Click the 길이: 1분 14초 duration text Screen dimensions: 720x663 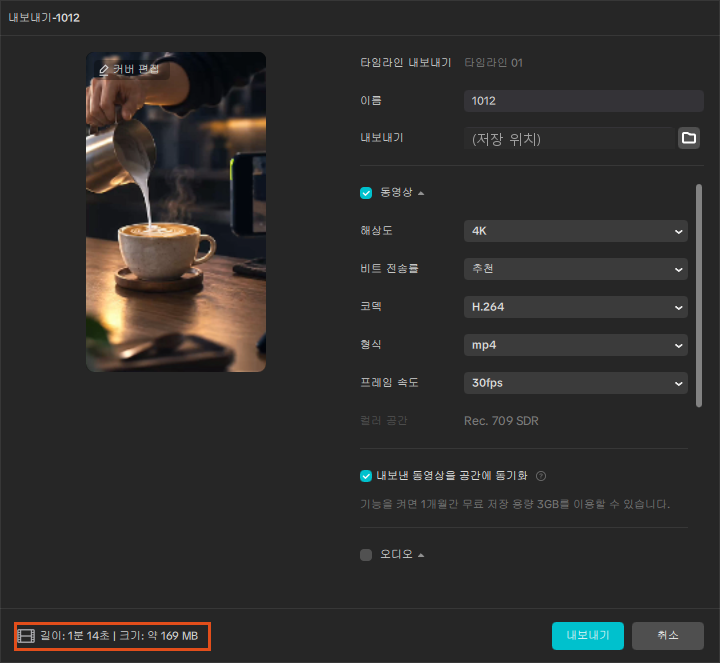click(75, 636)
